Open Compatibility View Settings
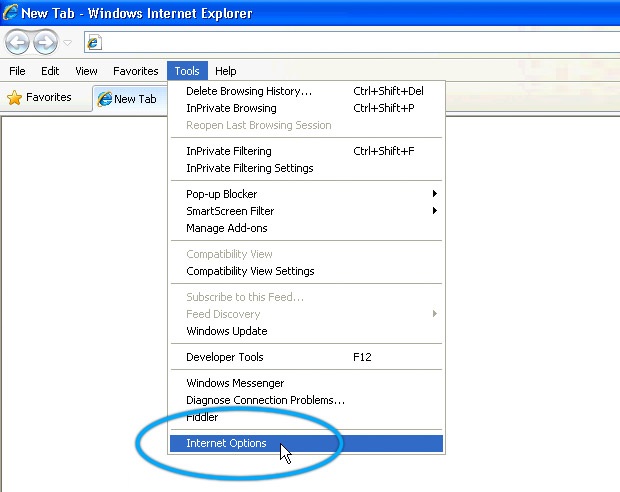The width and height of the screenshot is (620, 492). pyautogui.click(x=306, y=271)
